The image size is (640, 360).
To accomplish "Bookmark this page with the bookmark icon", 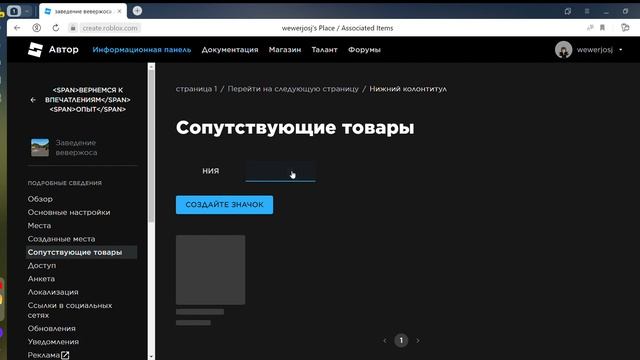I will click(x=602, y=28).
